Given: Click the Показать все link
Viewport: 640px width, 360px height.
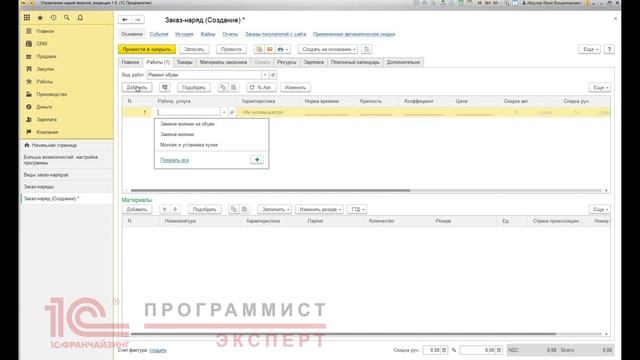Looking at the screenshot, I should coord(174,160).
